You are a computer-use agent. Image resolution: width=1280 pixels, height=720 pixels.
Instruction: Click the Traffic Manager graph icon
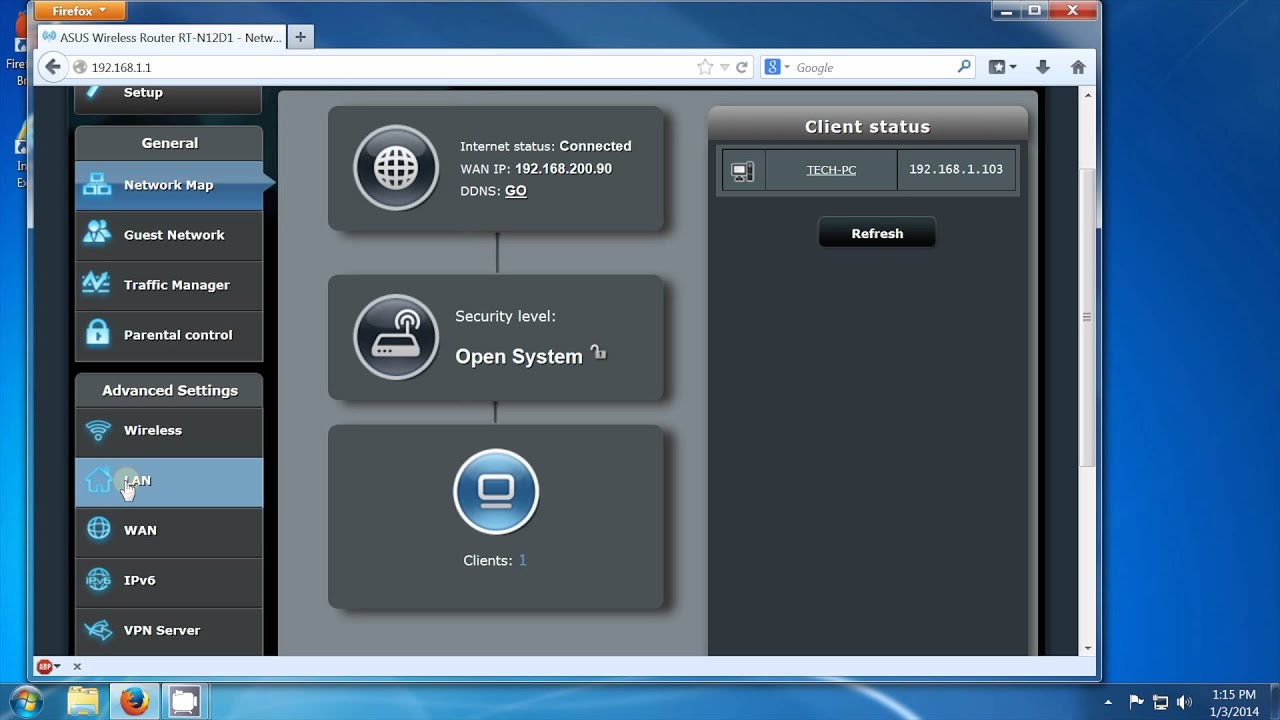coord(97,283)
